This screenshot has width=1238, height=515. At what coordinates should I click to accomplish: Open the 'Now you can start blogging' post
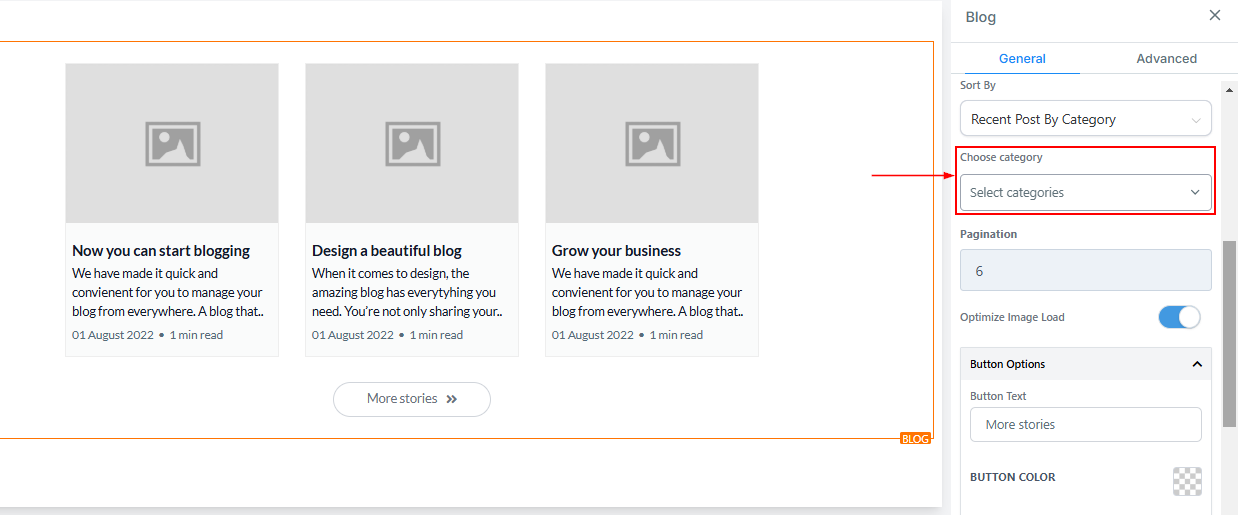(161, 251)
